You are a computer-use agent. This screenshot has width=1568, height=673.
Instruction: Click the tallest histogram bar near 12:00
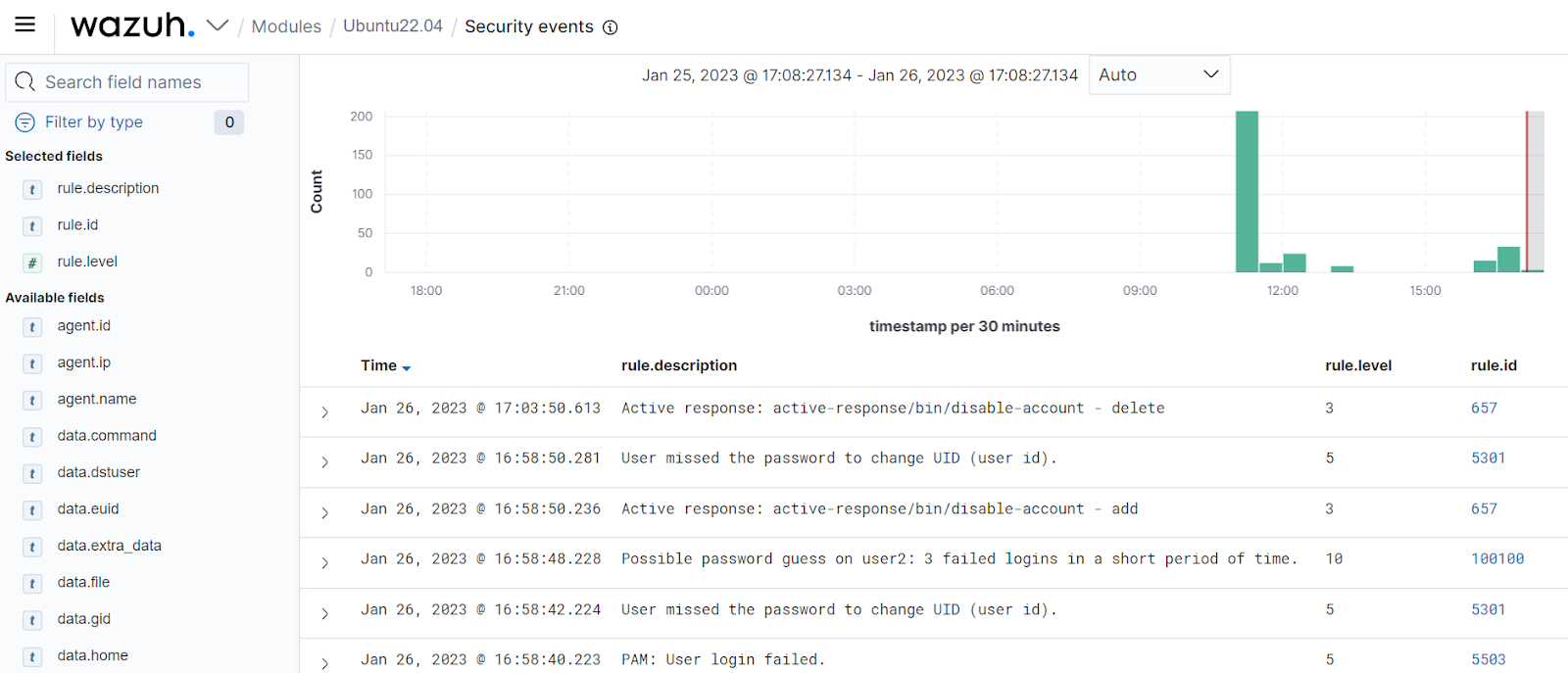pyautogui.click(x=1247, y=191)
